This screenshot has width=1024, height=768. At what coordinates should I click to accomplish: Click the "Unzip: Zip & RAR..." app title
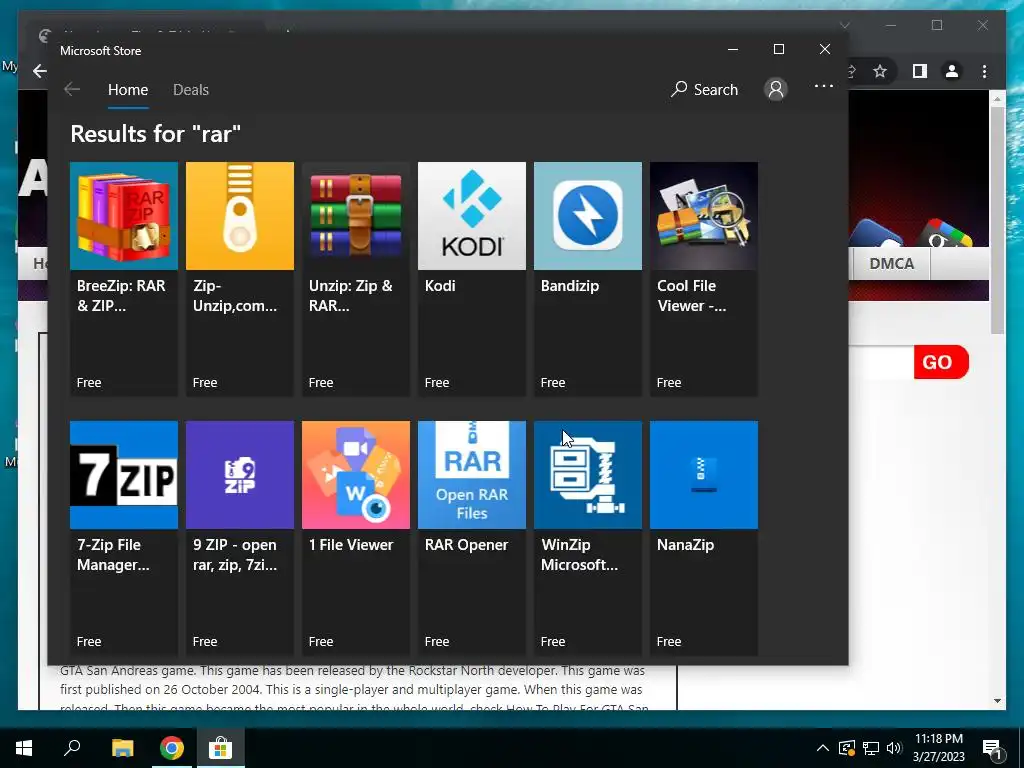click(x=351, y=296)
